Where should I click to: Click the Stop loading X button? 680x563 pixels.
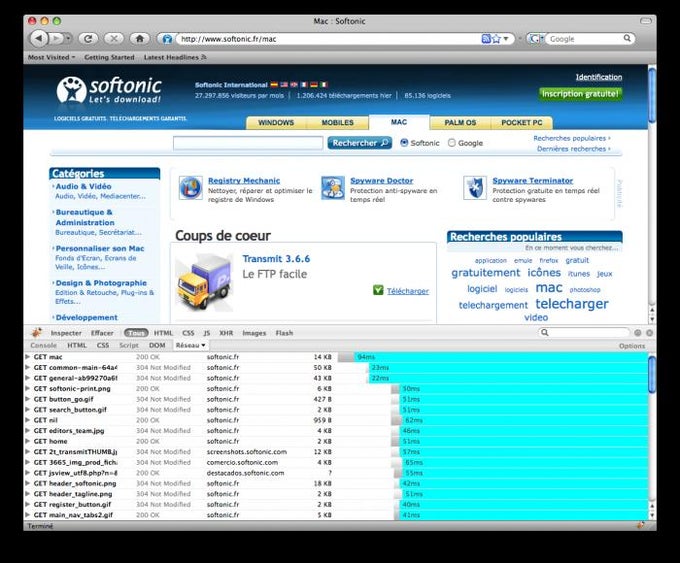pyautogui.click(x=114, y=39)
